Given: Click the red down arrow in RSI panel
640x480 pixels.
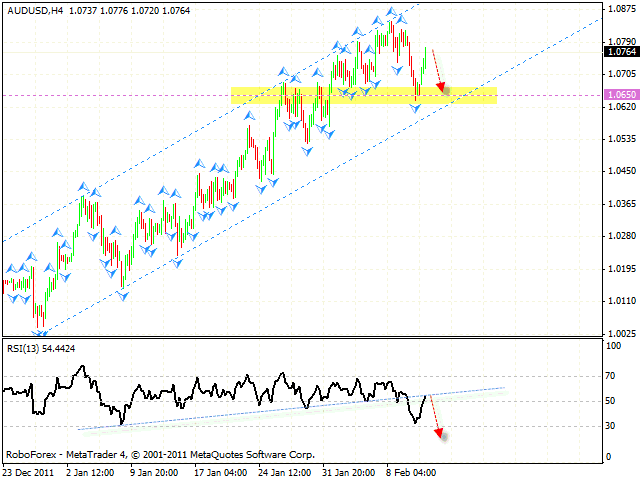Looking at the screenshot, I should 435,415.
